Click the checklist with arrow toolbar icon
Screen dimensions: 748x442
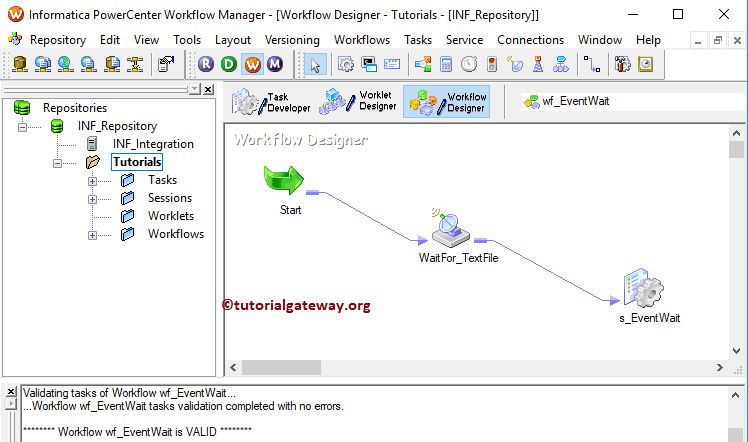point(166,64)
